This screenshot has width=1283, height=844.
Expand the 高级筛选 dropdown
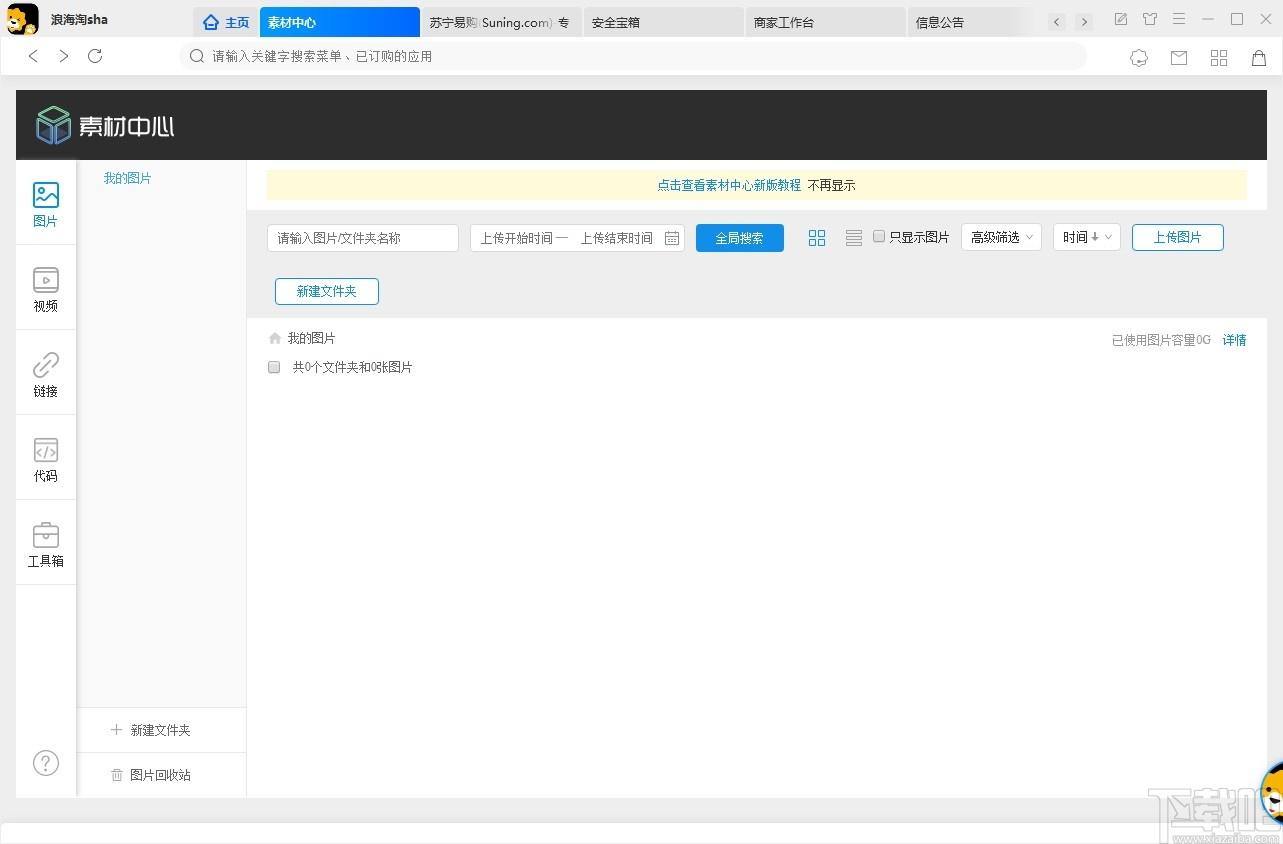[1001, 237]
